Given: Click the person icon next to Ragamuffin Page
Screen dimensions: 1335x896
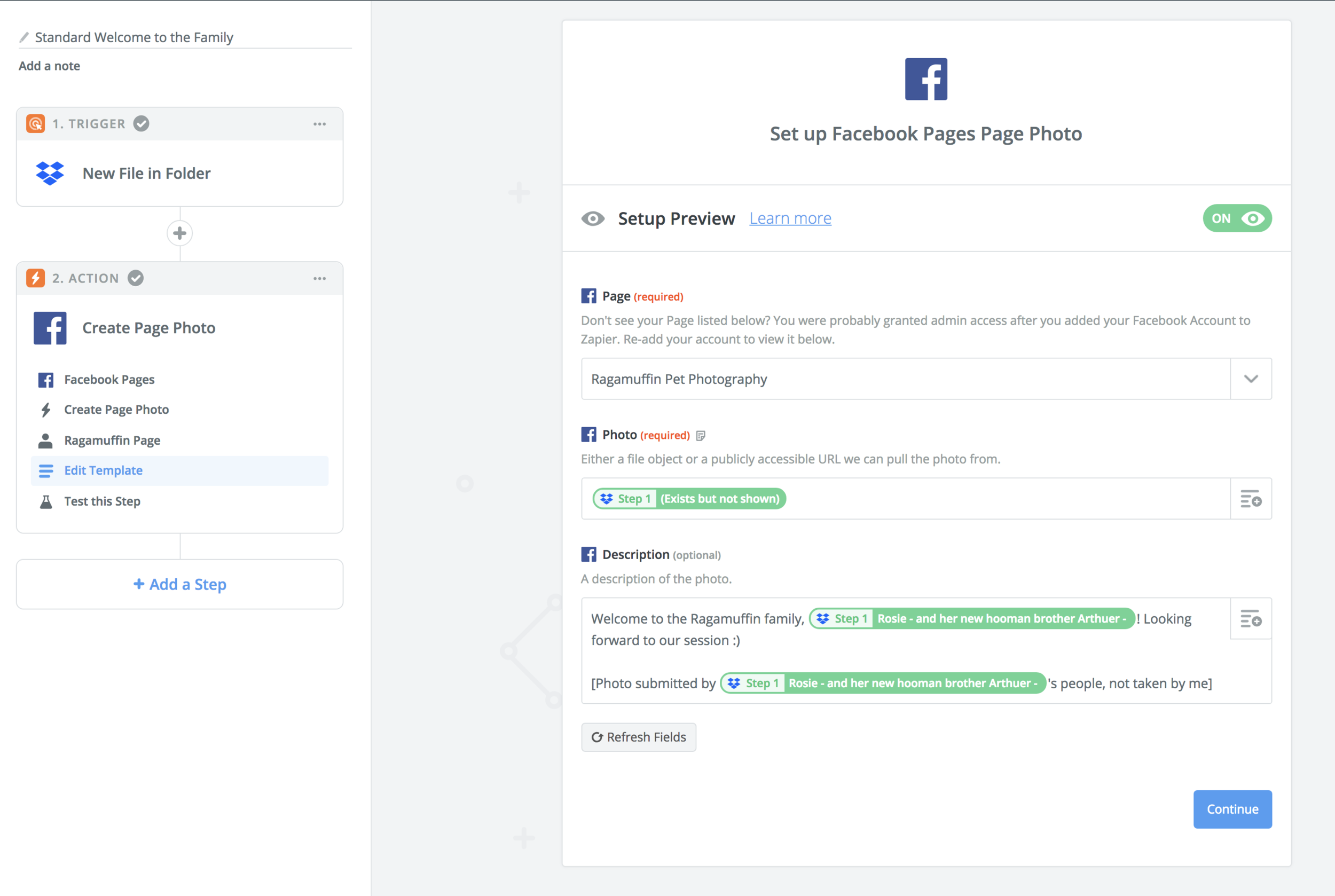Looking at the screenshot, I should coord(46,441).
